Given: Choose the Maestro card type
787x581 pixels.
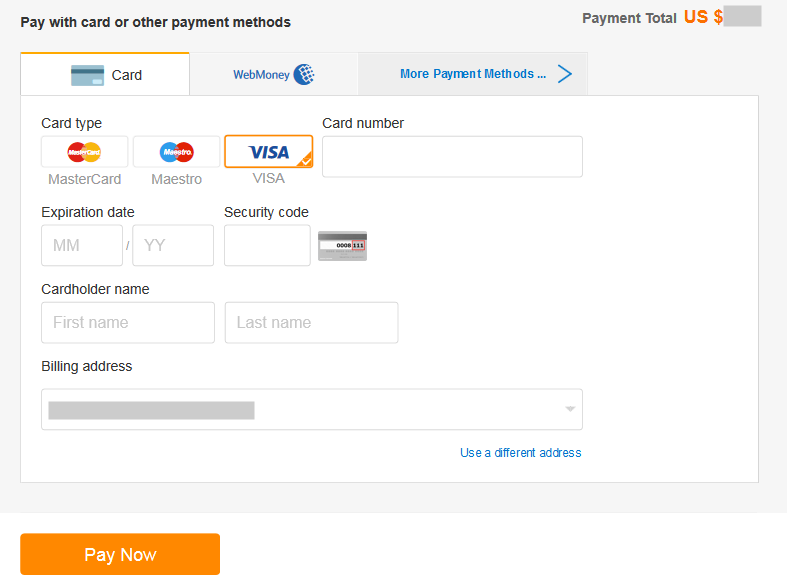Looking at the screenshot, I should click(x=176, y=152).
